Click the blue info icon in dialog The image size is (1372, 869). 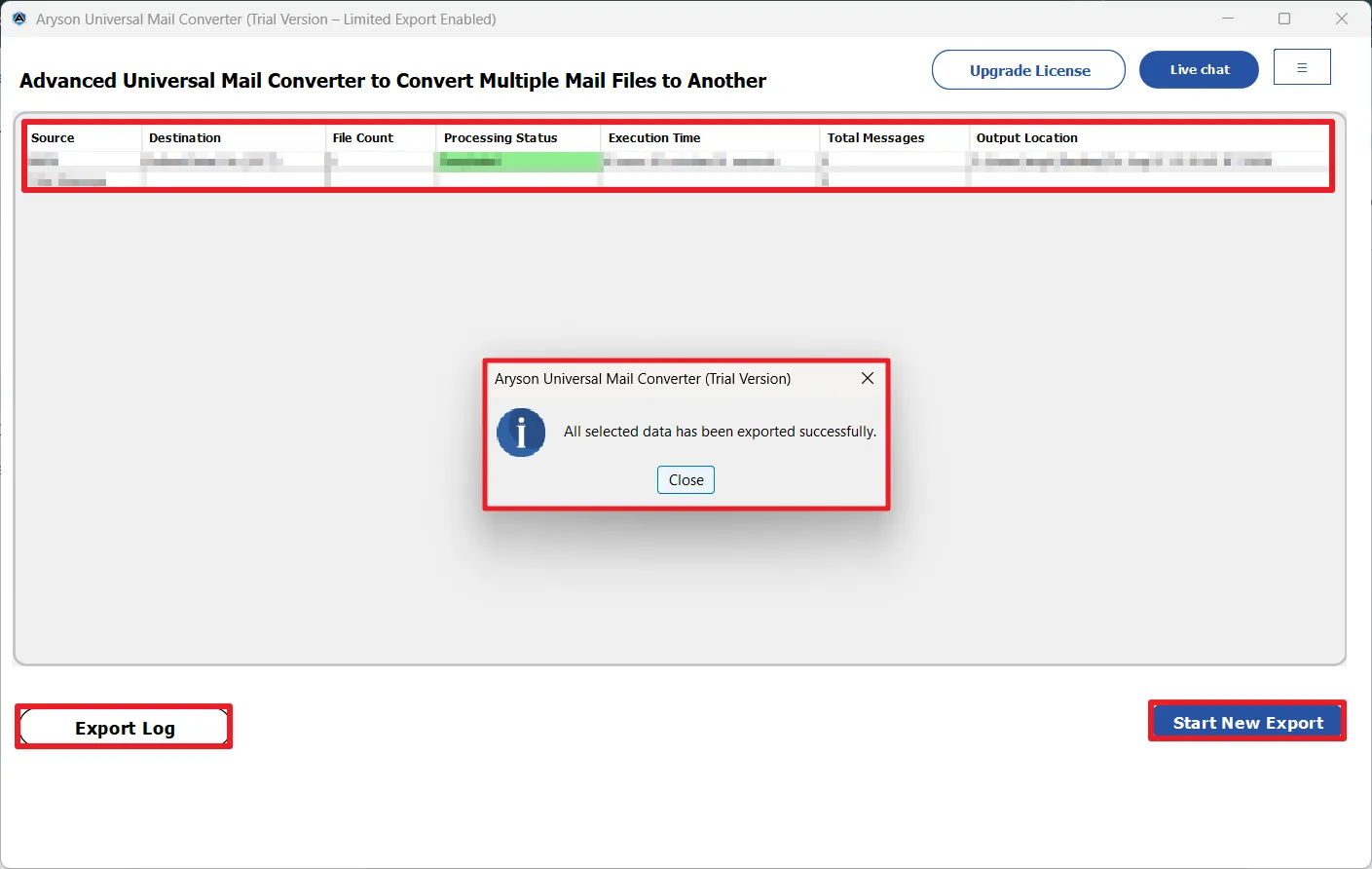point(521,433)
